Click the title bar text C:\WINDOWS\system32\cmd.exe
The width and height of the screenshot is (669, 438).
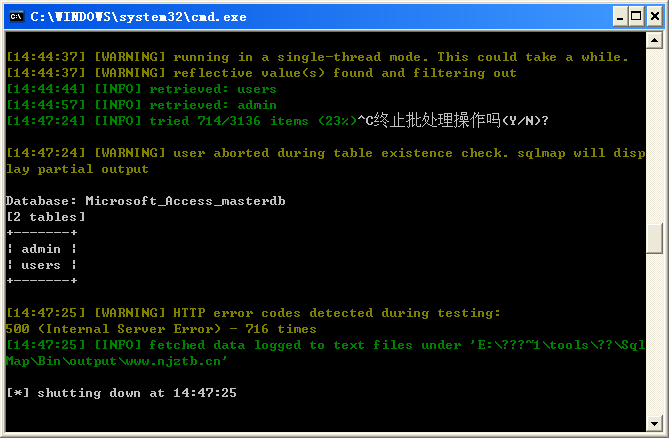pos(138,17)
